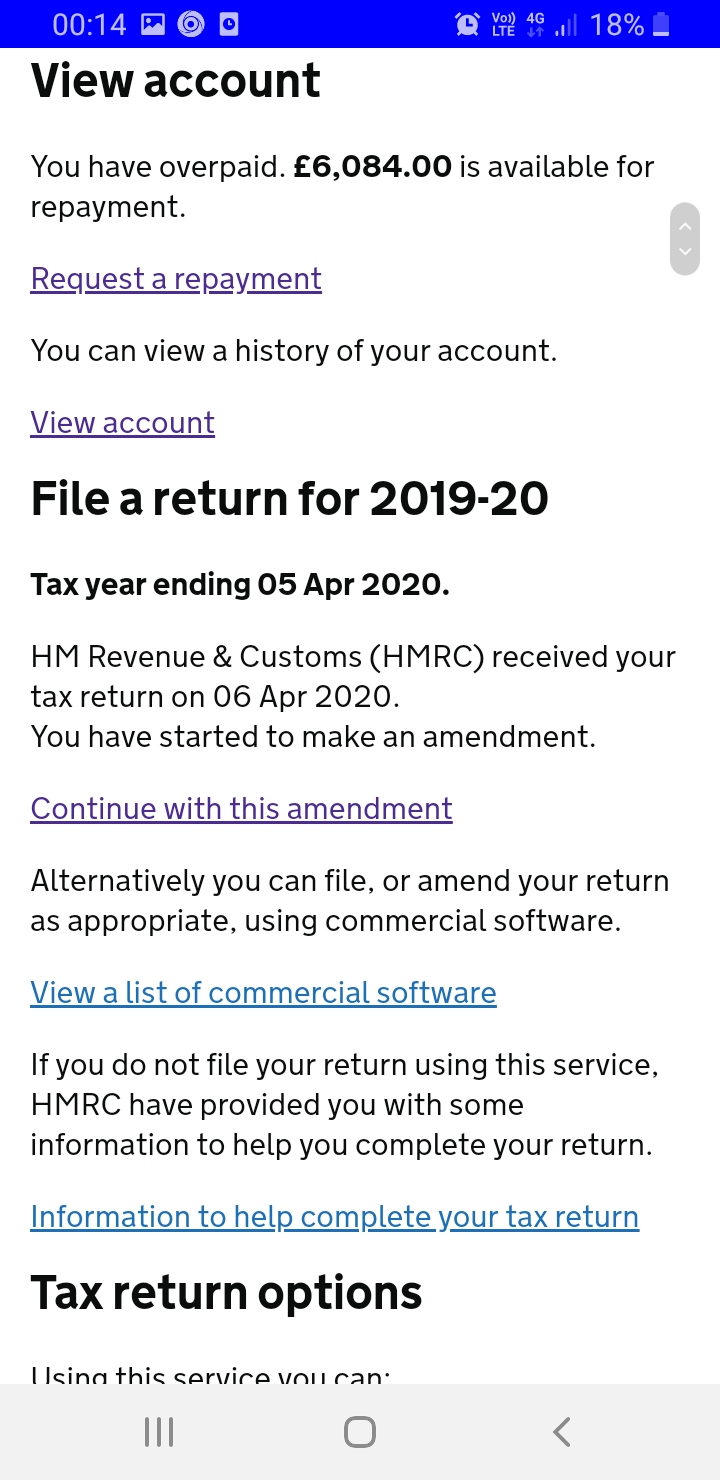Open Information to help complete your tax return

pyautogui.click(x=334, y=1216)
